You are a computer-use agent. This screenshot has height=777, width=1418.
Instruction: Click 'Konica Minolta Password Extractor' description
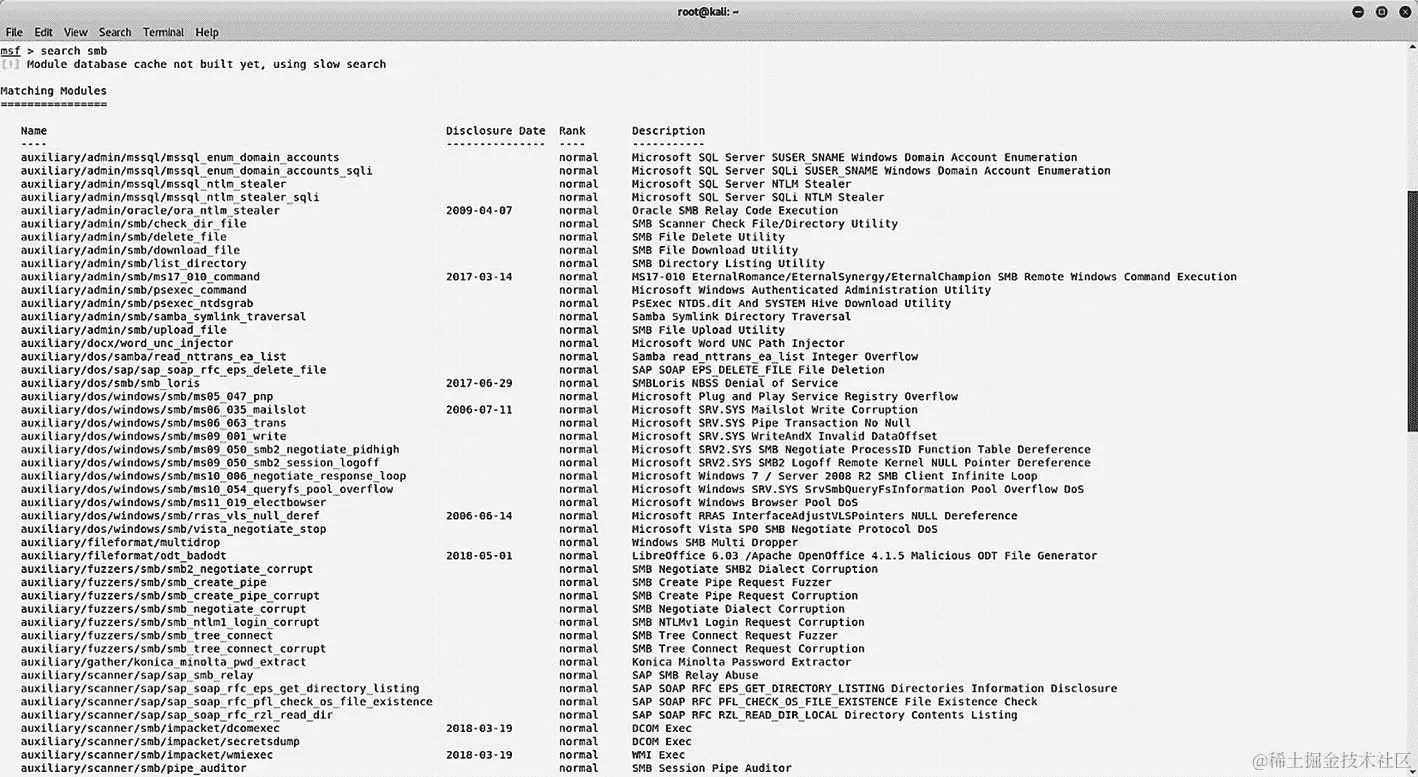[742, 662]
